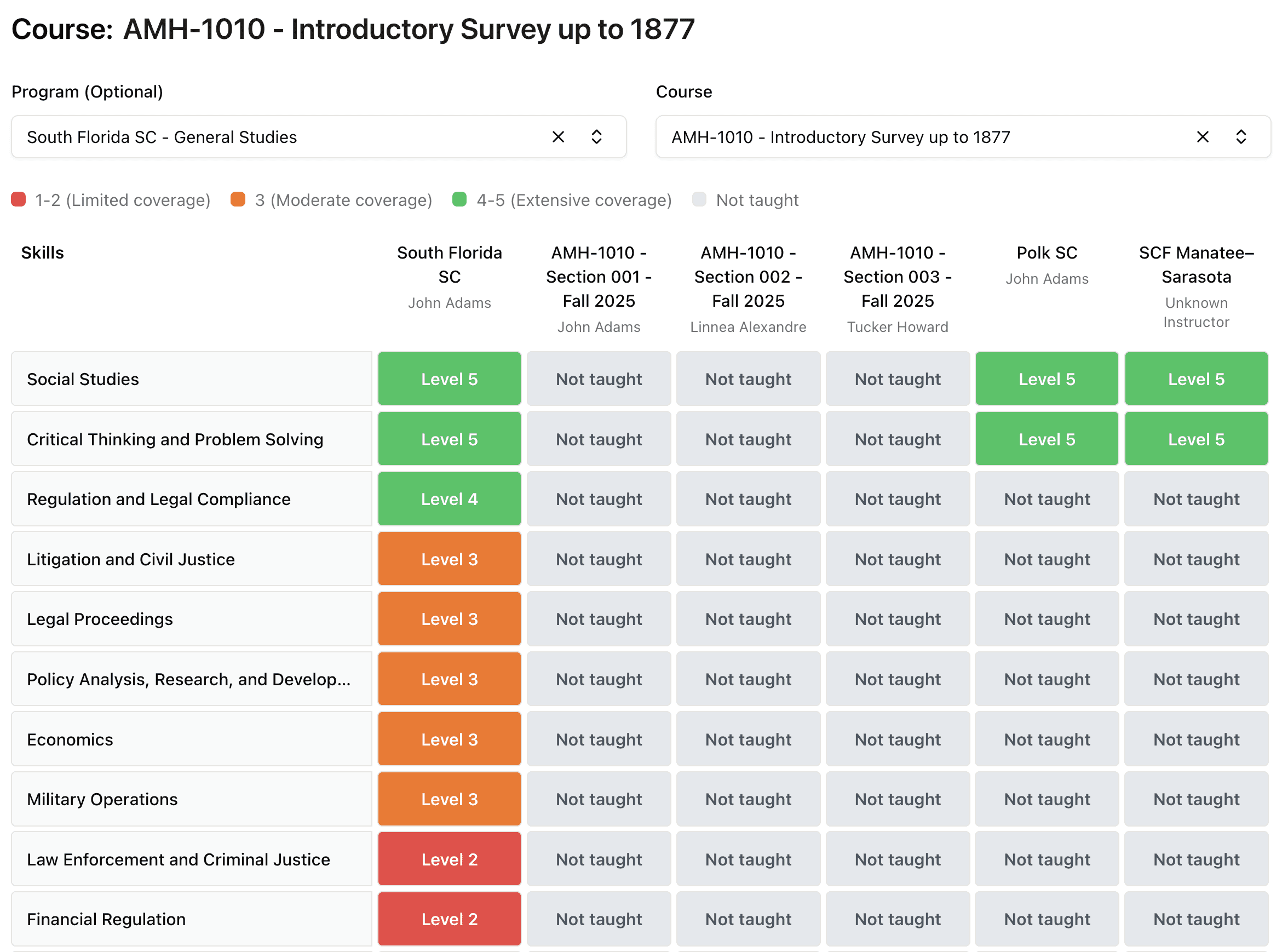1288x952 pixels.
Task: Open Program dropdown via up-down chevron
Action: (x=596, y=137)
